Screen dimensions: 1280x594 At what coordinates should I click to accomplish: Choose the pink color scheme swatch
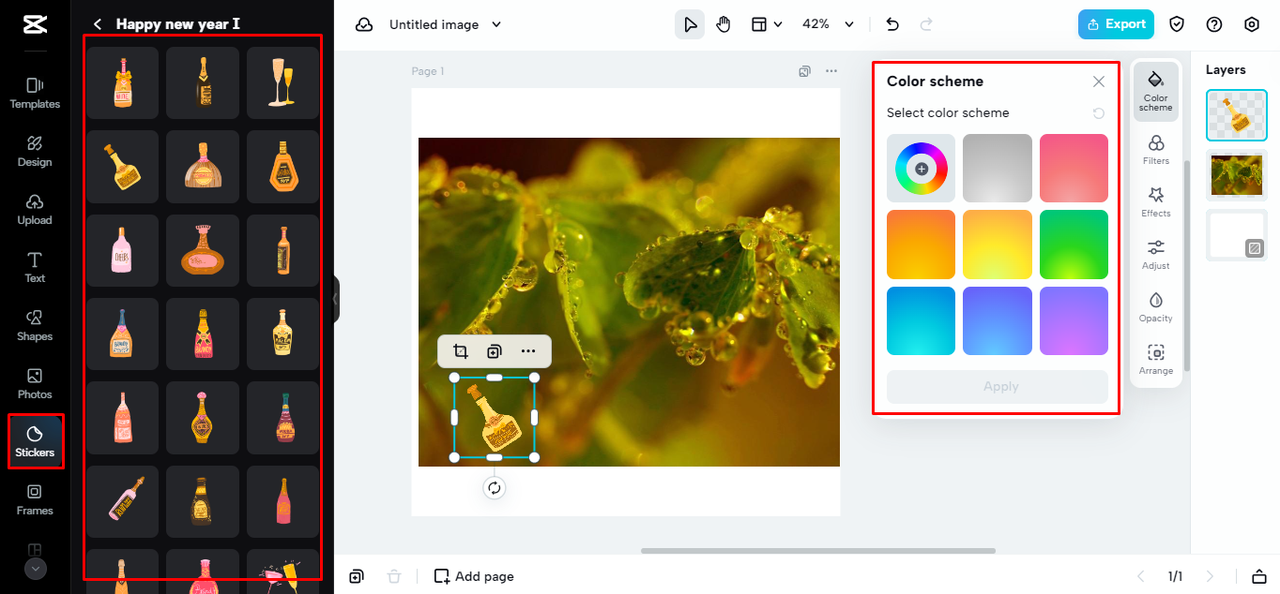(1074, 169)
